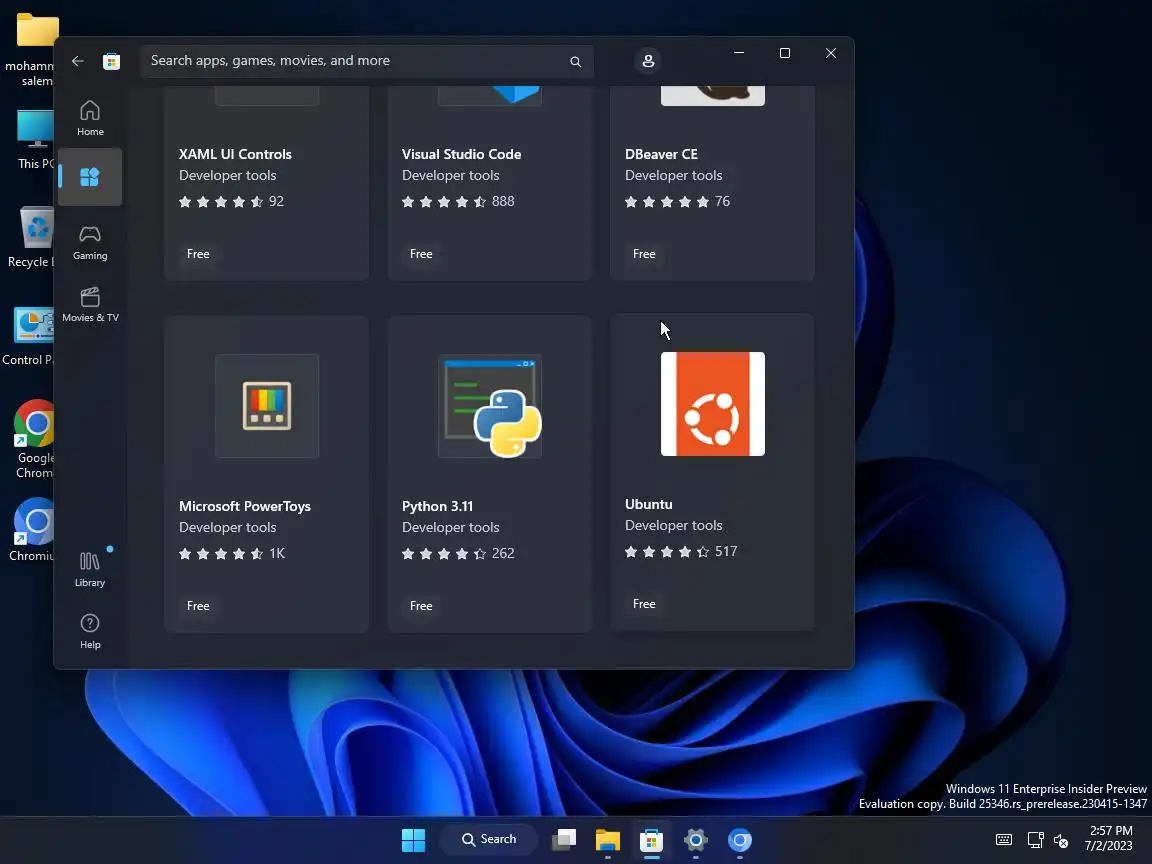Open Settings gear on taskbar
The image size is (1152, 864).
(696, 840)
